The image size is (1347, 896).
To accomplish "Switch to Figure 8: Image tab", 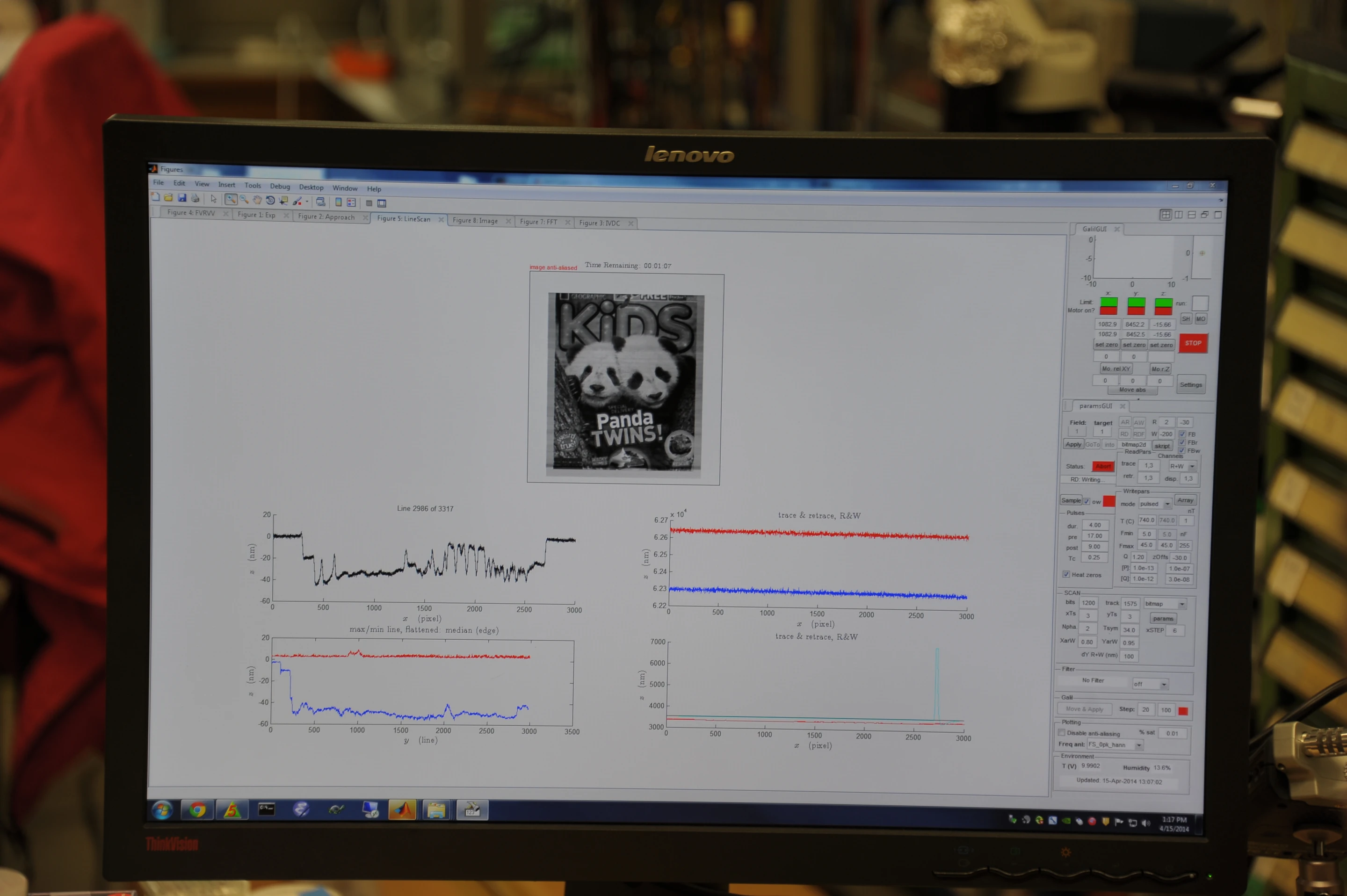I will [x=475, y=221].
